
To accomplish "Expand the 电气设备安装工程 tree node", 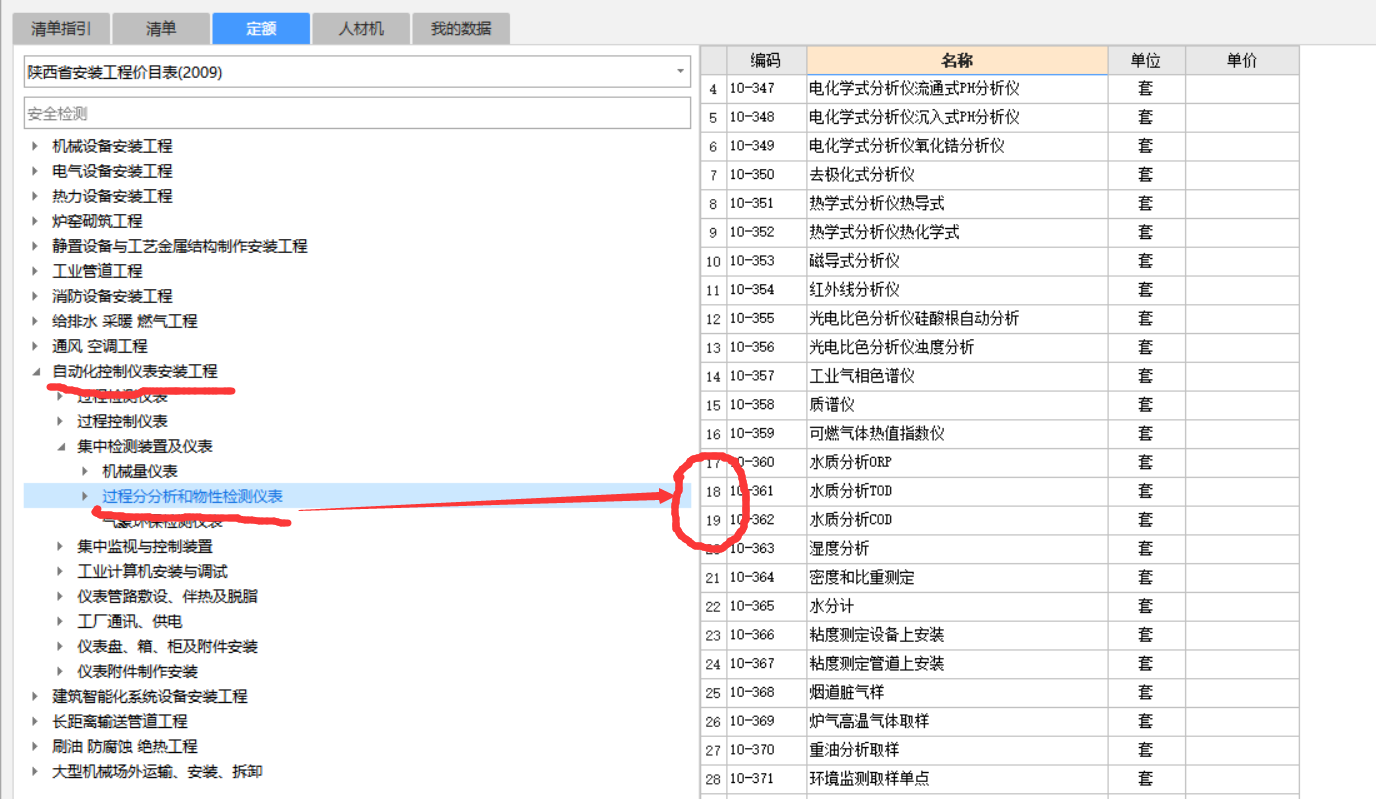I will [35, 171].
